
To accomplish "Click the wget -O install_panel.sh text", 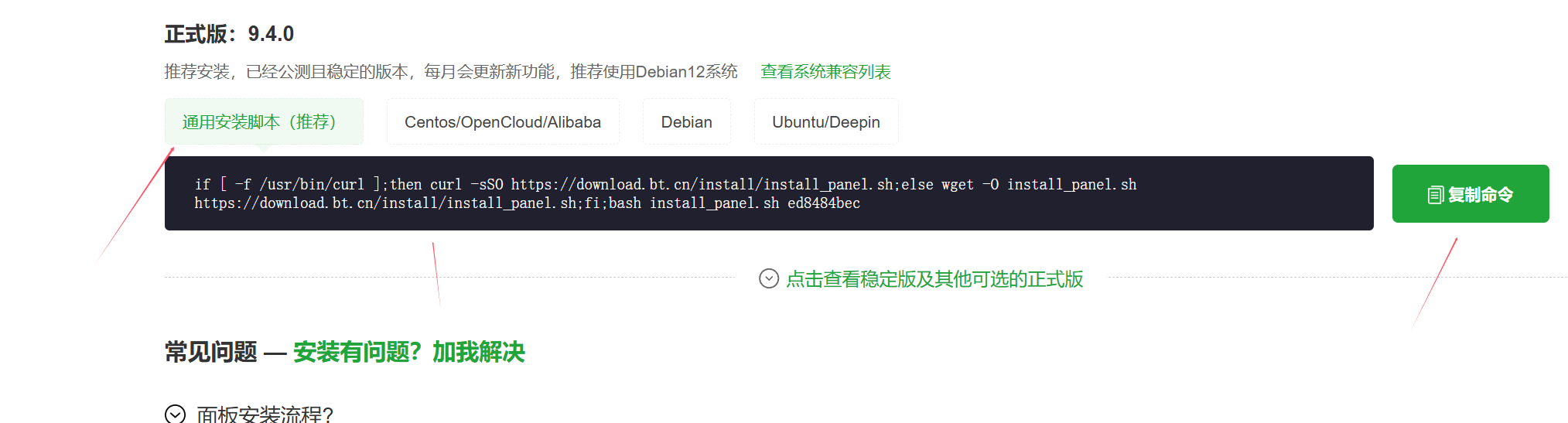I will point(1039,185).
